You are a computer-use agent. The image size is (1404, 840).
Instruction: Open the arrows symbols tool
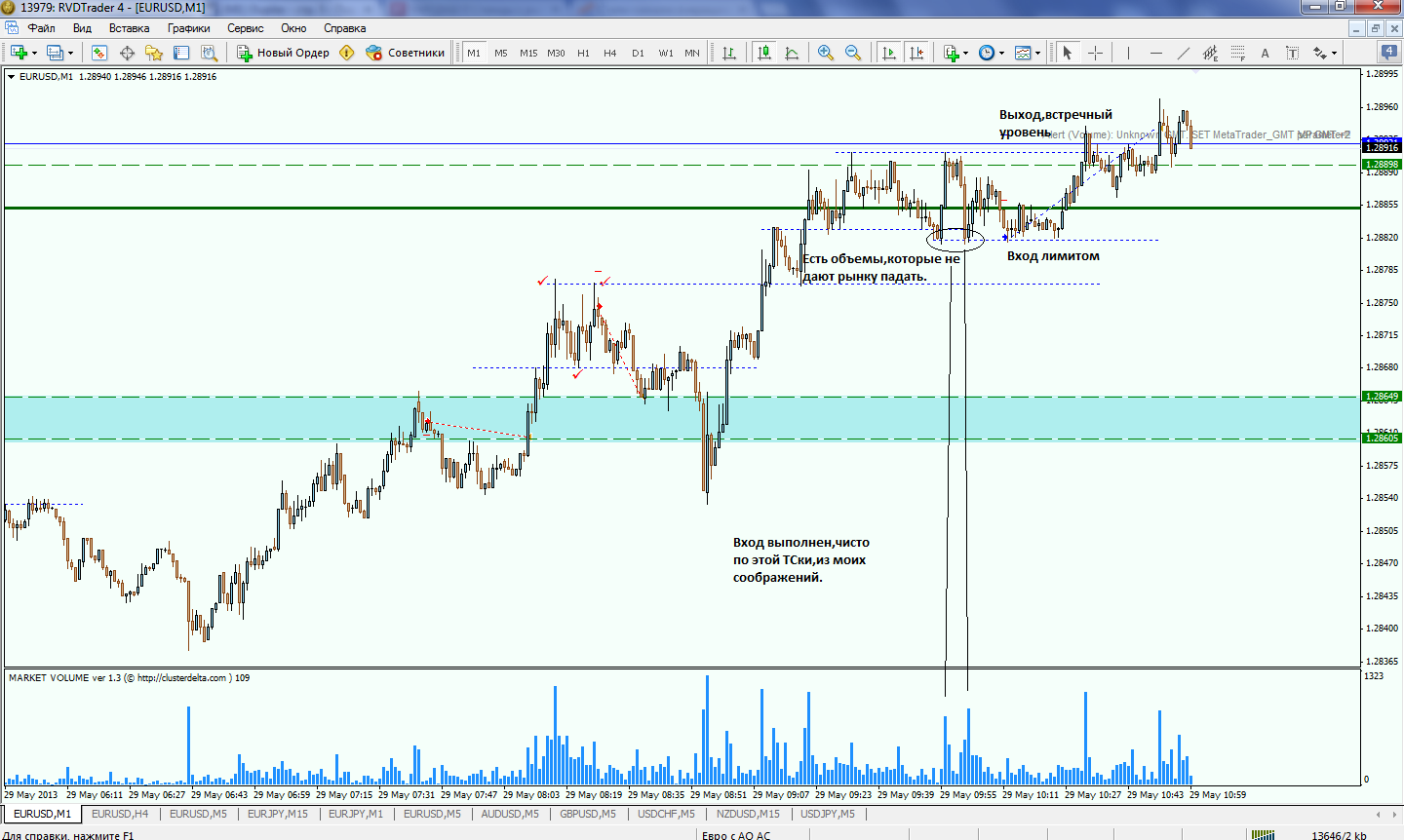pyautogui.click(x=1320, y=53)
